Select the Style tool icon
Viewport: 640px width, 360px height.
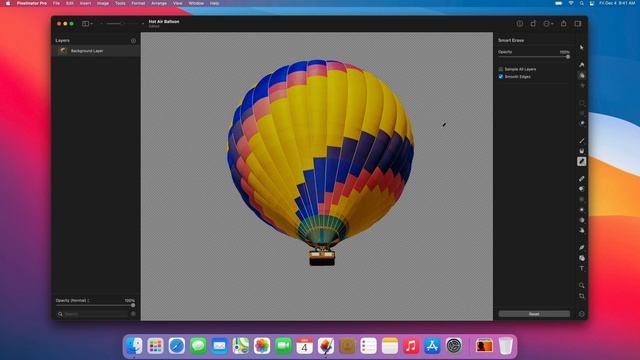point(582,64)
